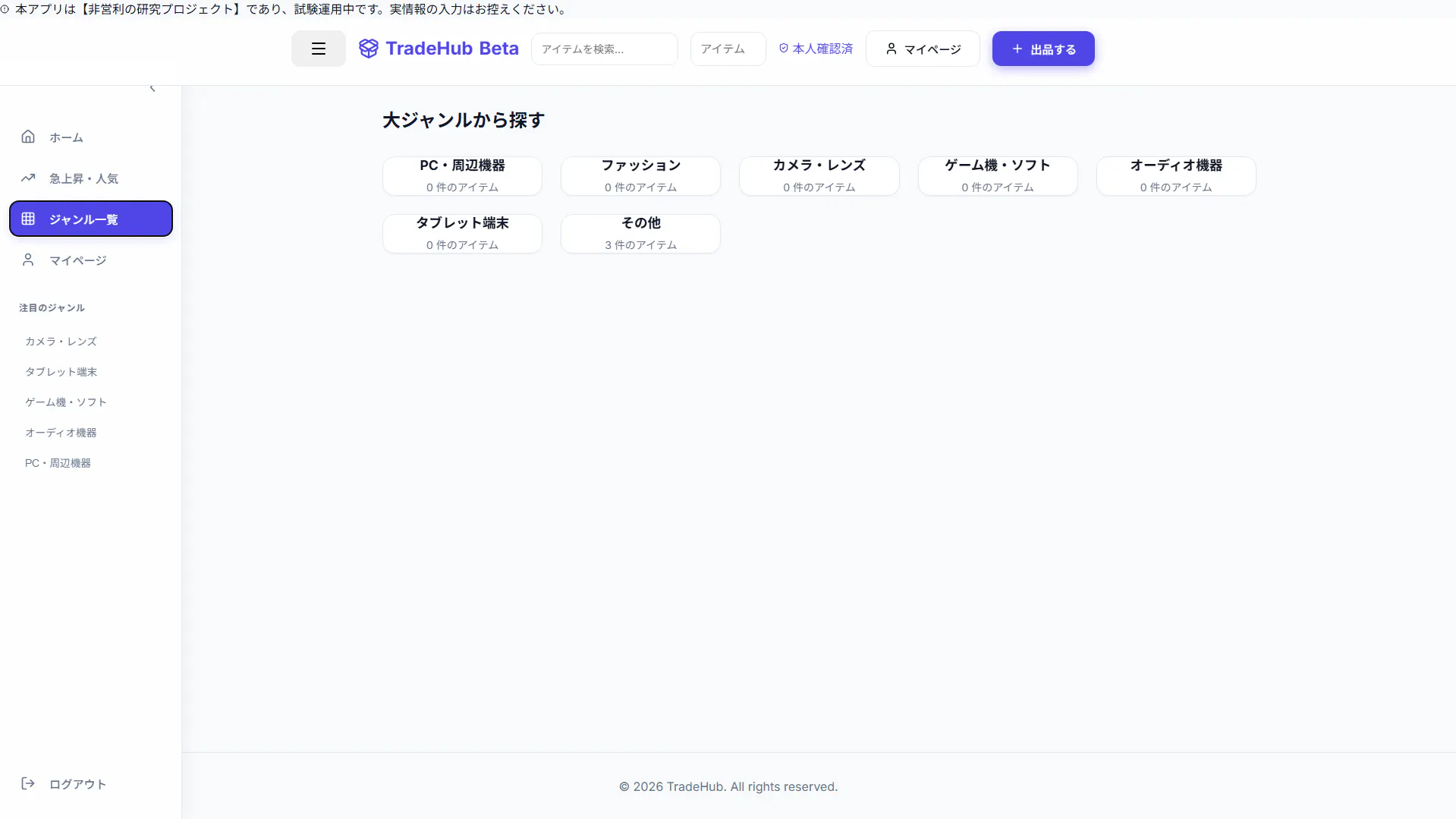The height and width of the screenshot is (819, 1456).
Task: Open ゲーム機・ソフト sidebar genre link
Action: point(65,402)
